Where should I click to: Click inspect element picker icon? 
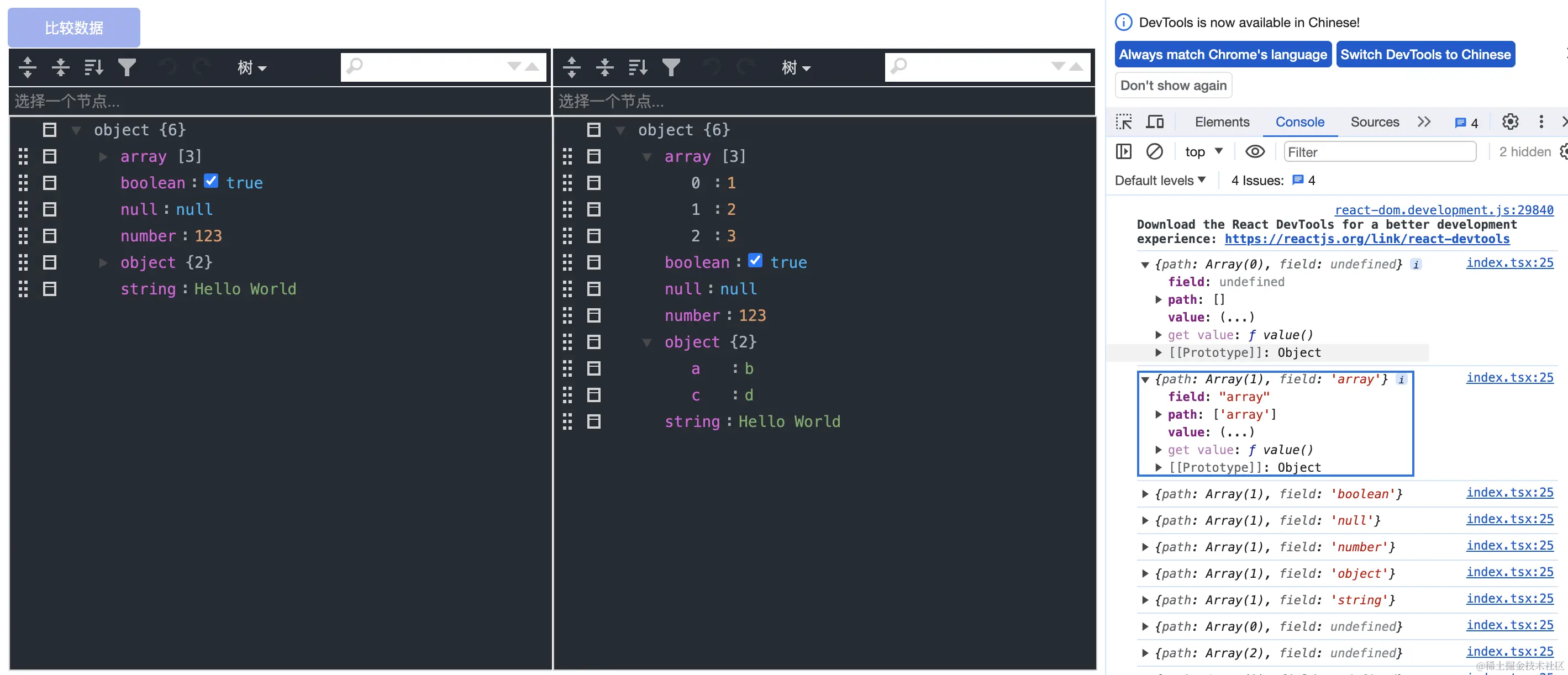(x=1124, y=122)
